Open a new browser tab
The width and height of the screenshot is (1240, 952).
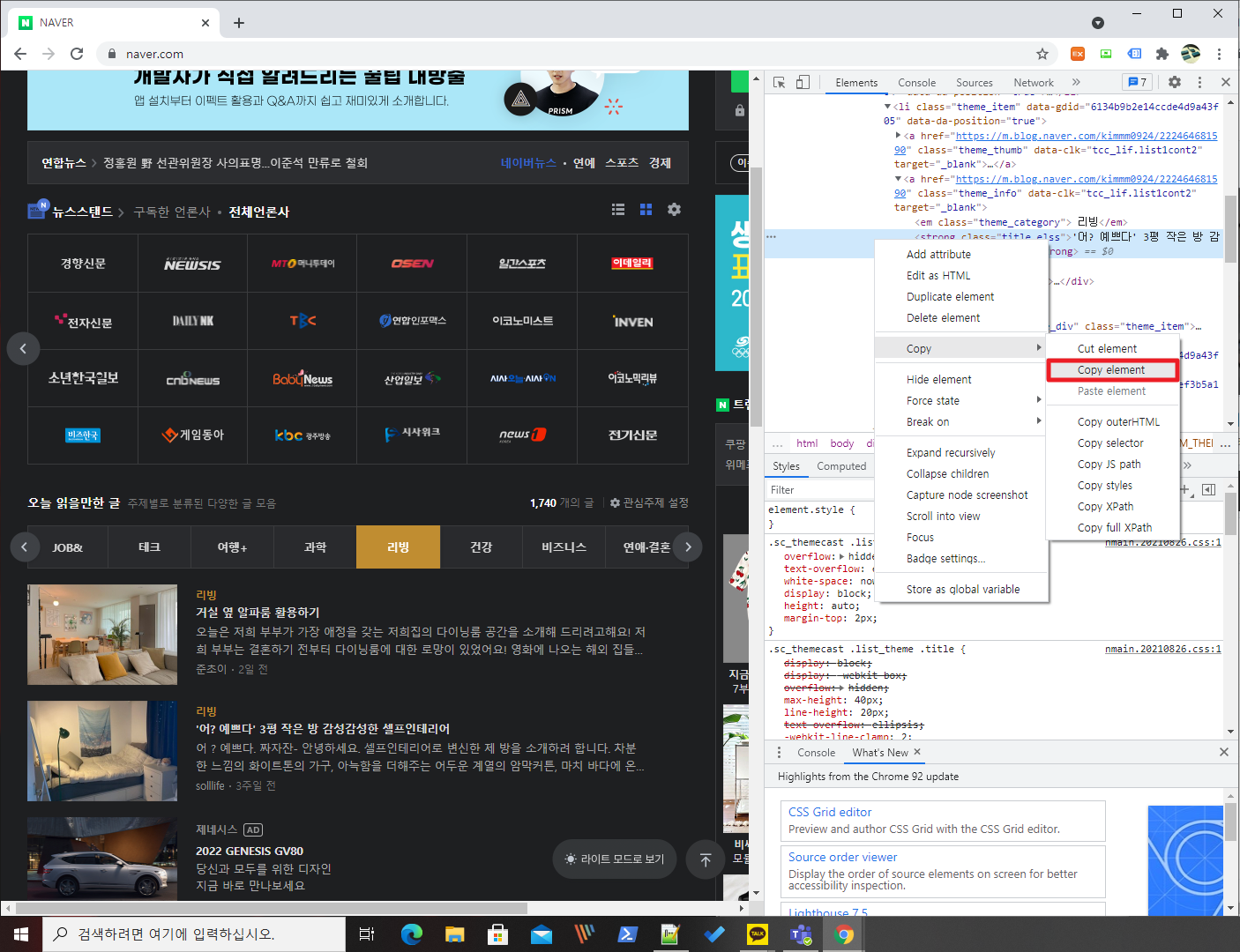click(239, 23)
